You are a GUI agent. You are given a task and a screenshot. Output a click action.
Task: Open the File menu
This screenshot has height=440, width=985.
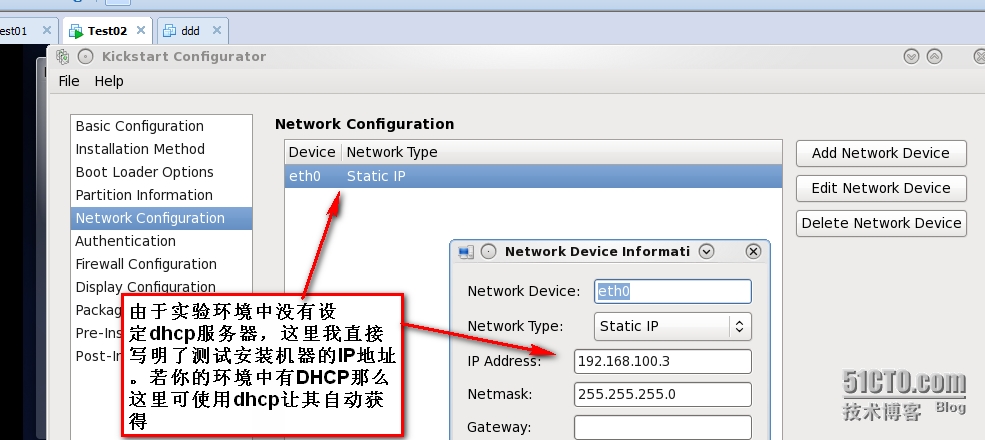point(69,81)
